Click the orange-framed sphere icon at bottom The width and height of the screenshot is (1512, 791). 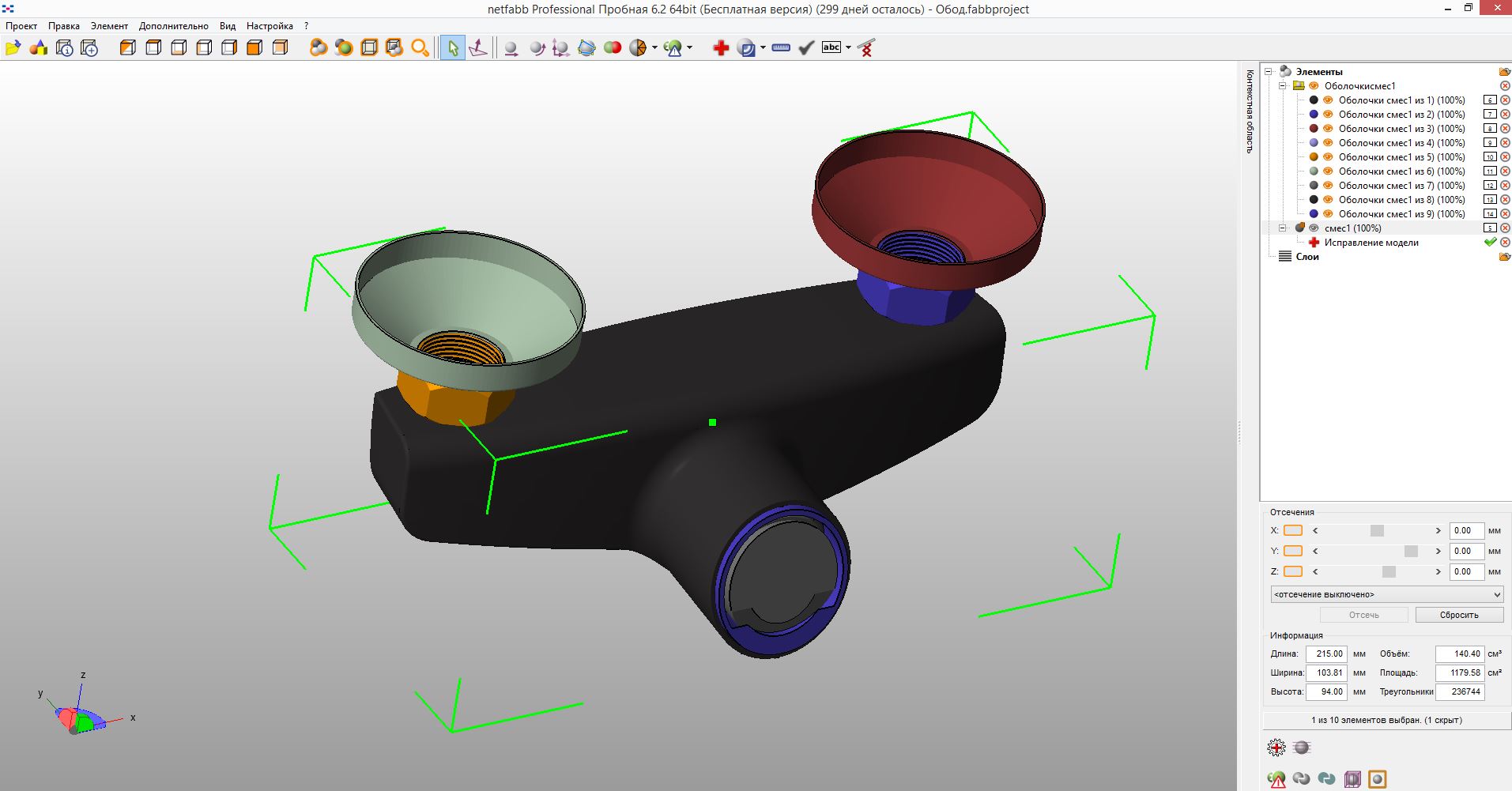point(1378,779)
